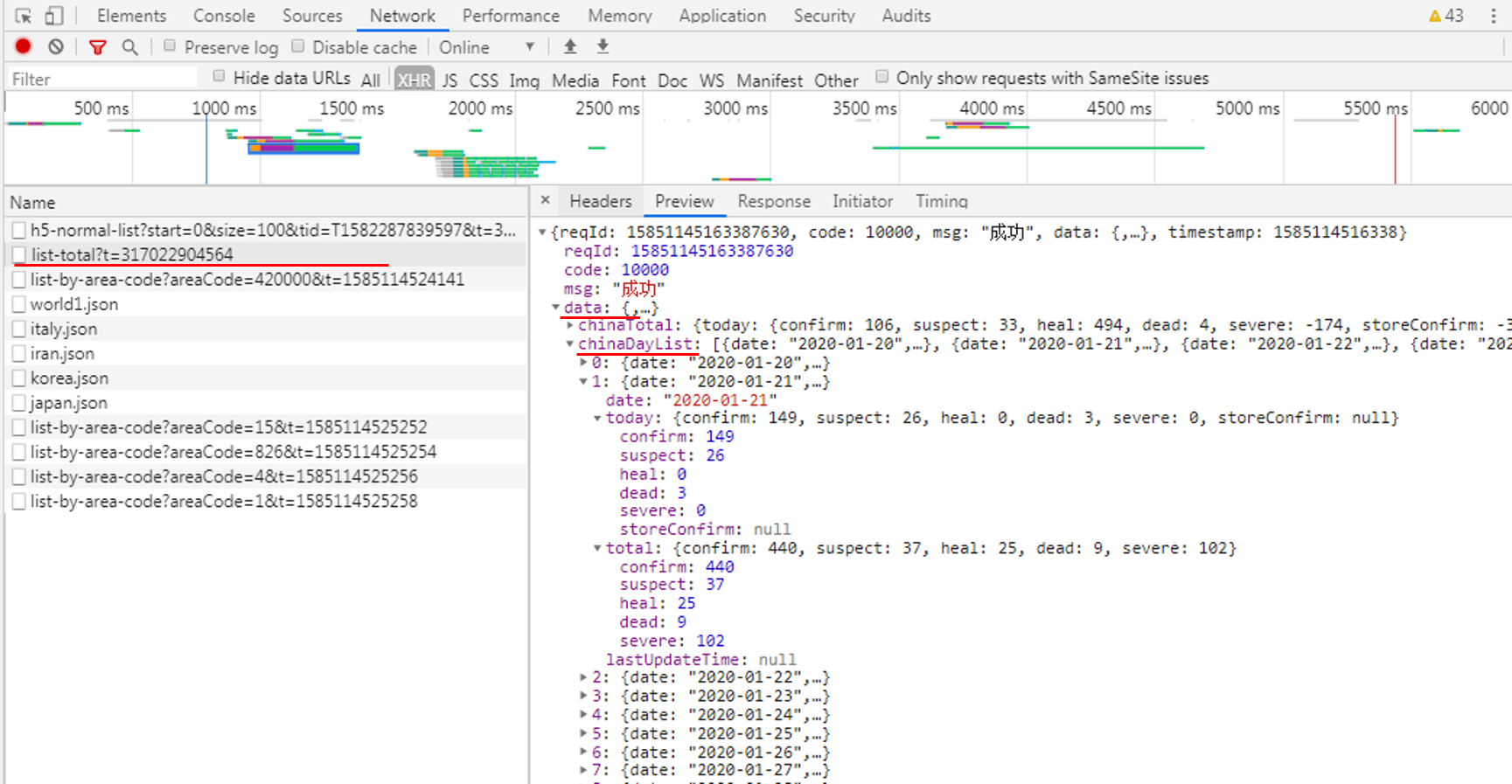Filter requests by CSS type
Screen dimensions: 1512x784
[484, 80]
